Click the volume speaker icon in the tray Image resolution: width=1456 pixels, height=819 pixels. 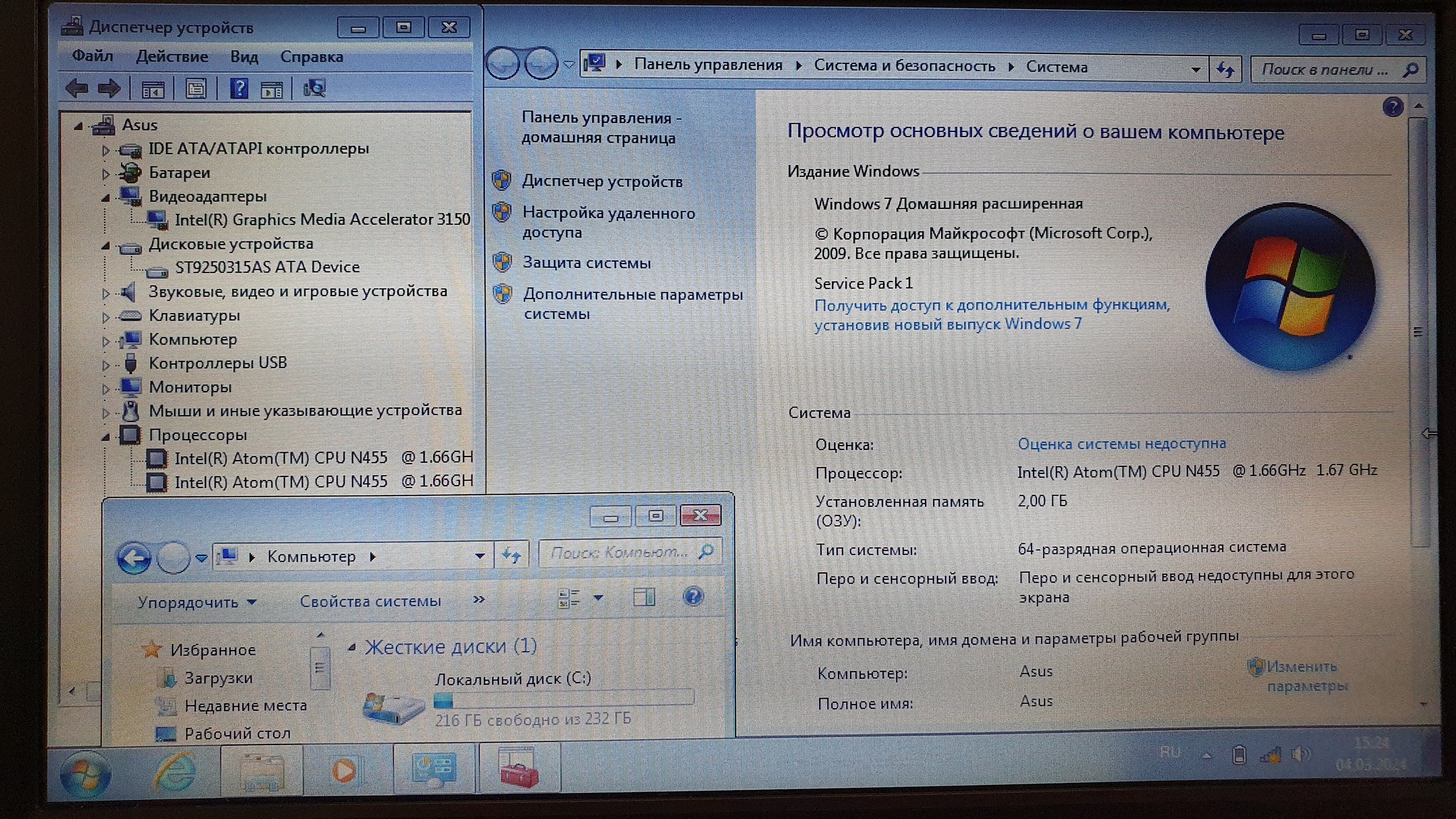coord(1300,754)
